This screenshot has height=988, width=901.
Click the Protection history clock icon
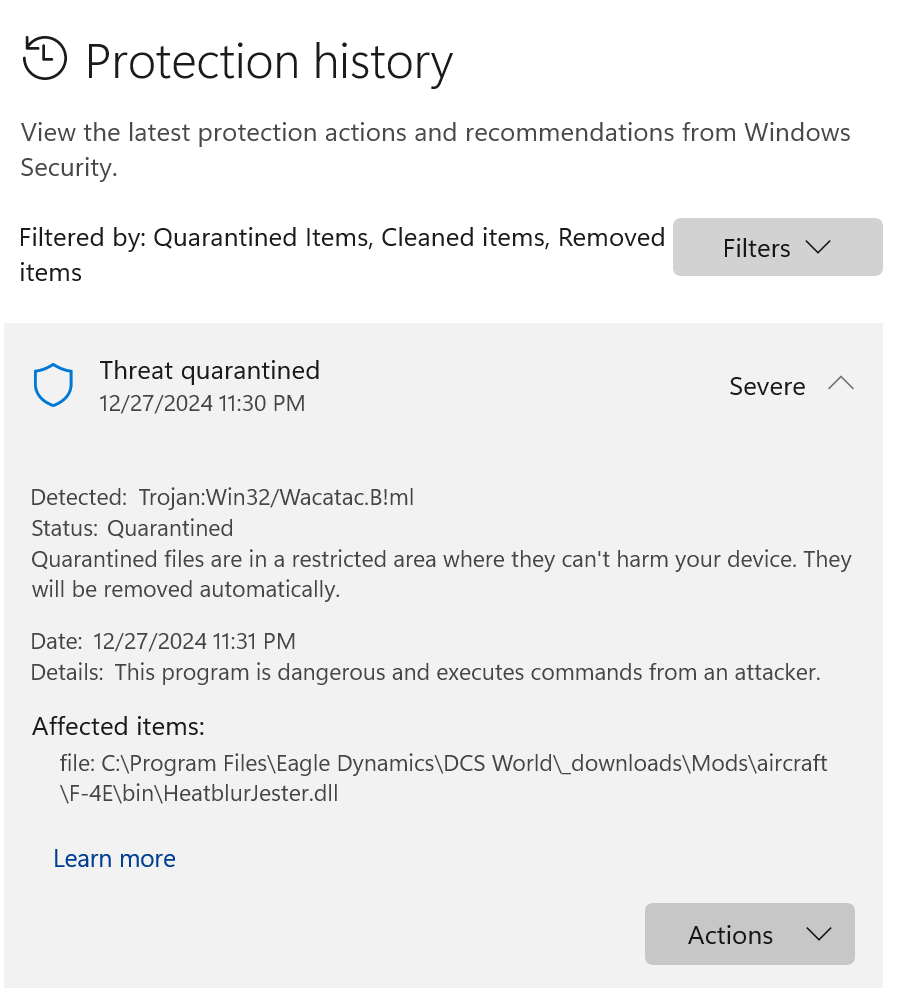(x=44, y=59)
